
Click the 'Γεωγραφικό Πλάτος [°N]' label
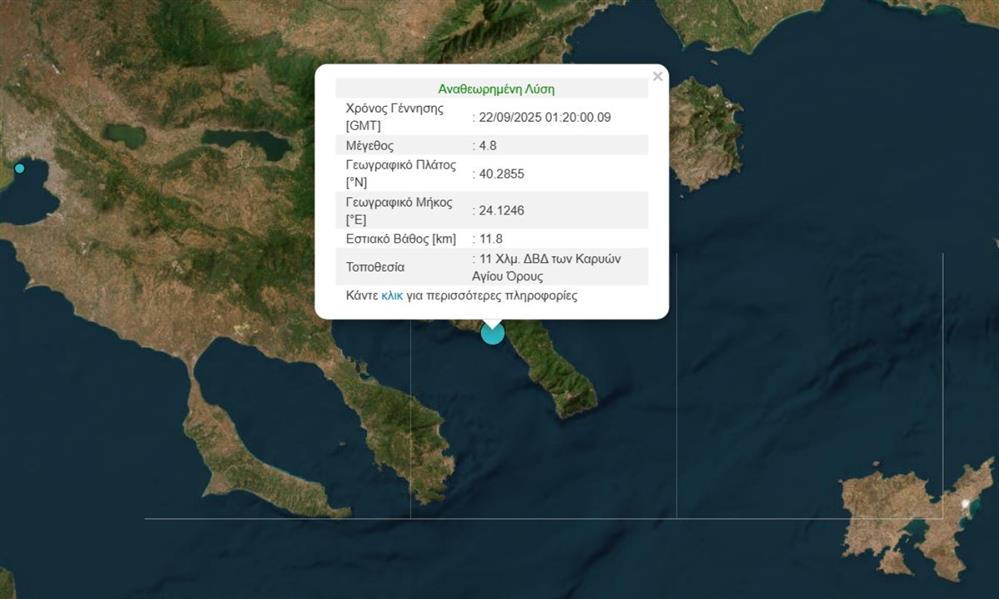pyautogui.click(x=400, y=174)
